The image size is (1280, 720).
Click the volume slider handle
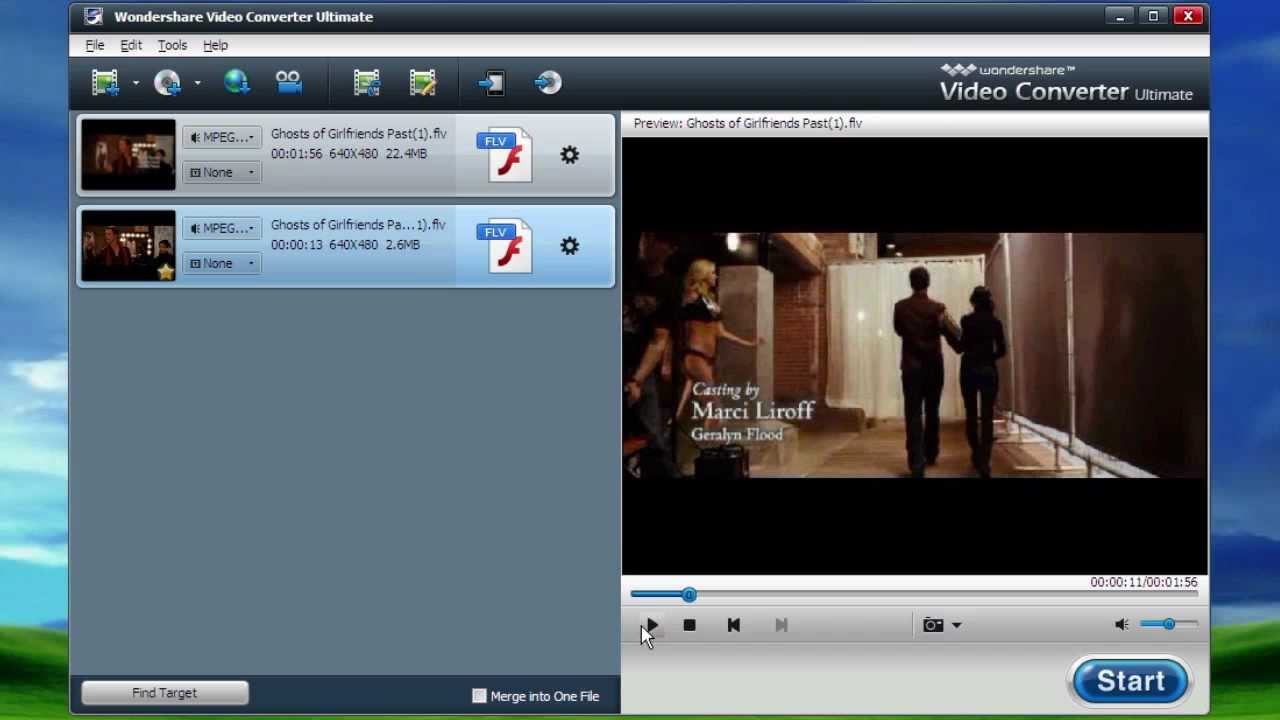click(x=1168, y=624)
